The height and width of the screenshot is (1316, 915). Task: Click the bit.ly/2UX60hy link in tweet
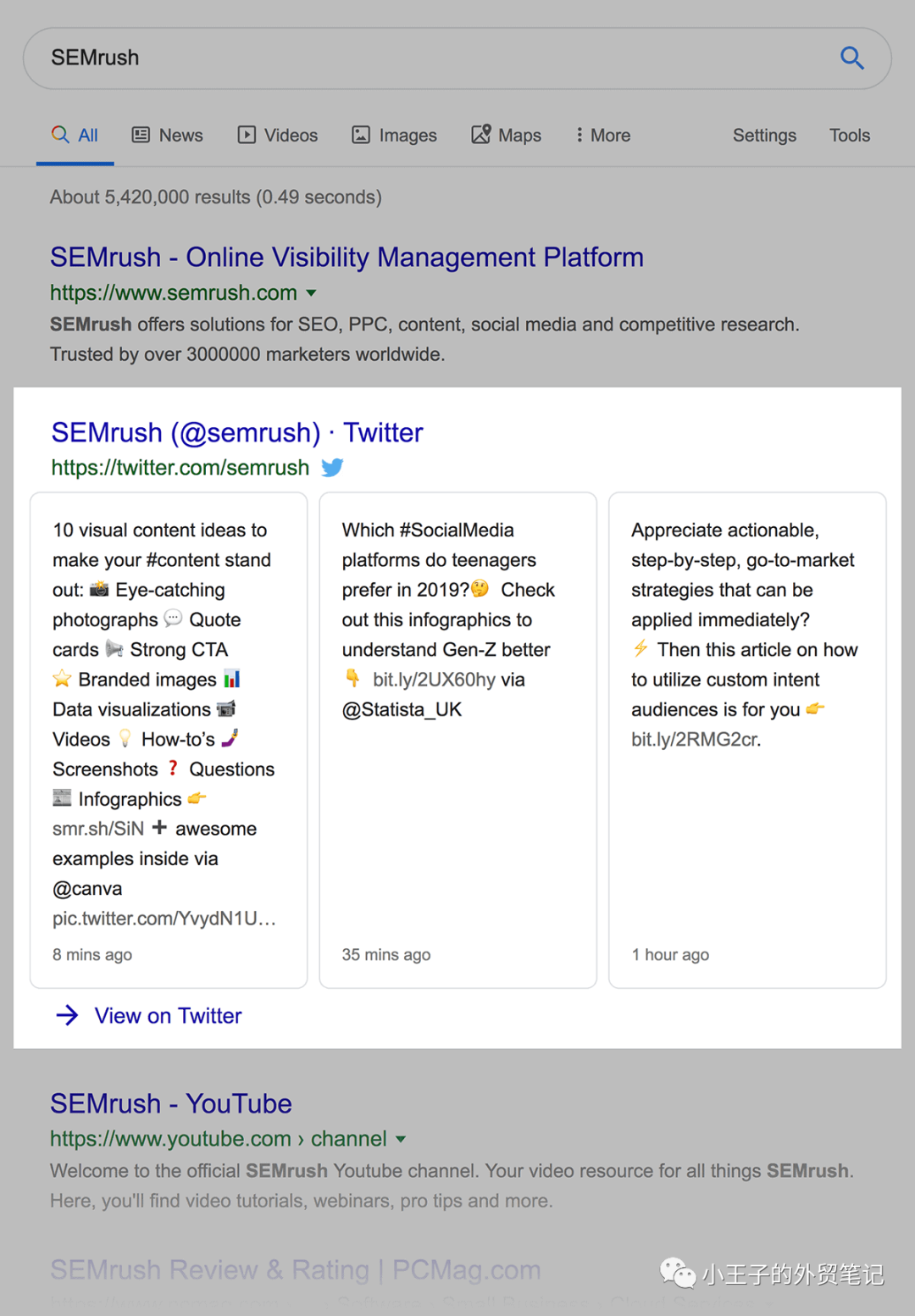click(x=434, y=680)
